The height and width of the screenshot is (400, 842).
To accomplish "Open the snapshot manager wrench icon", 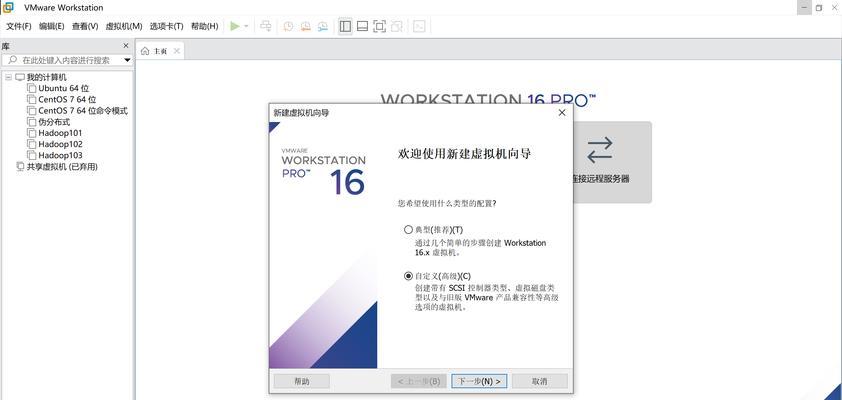I will tap(323, 26).
